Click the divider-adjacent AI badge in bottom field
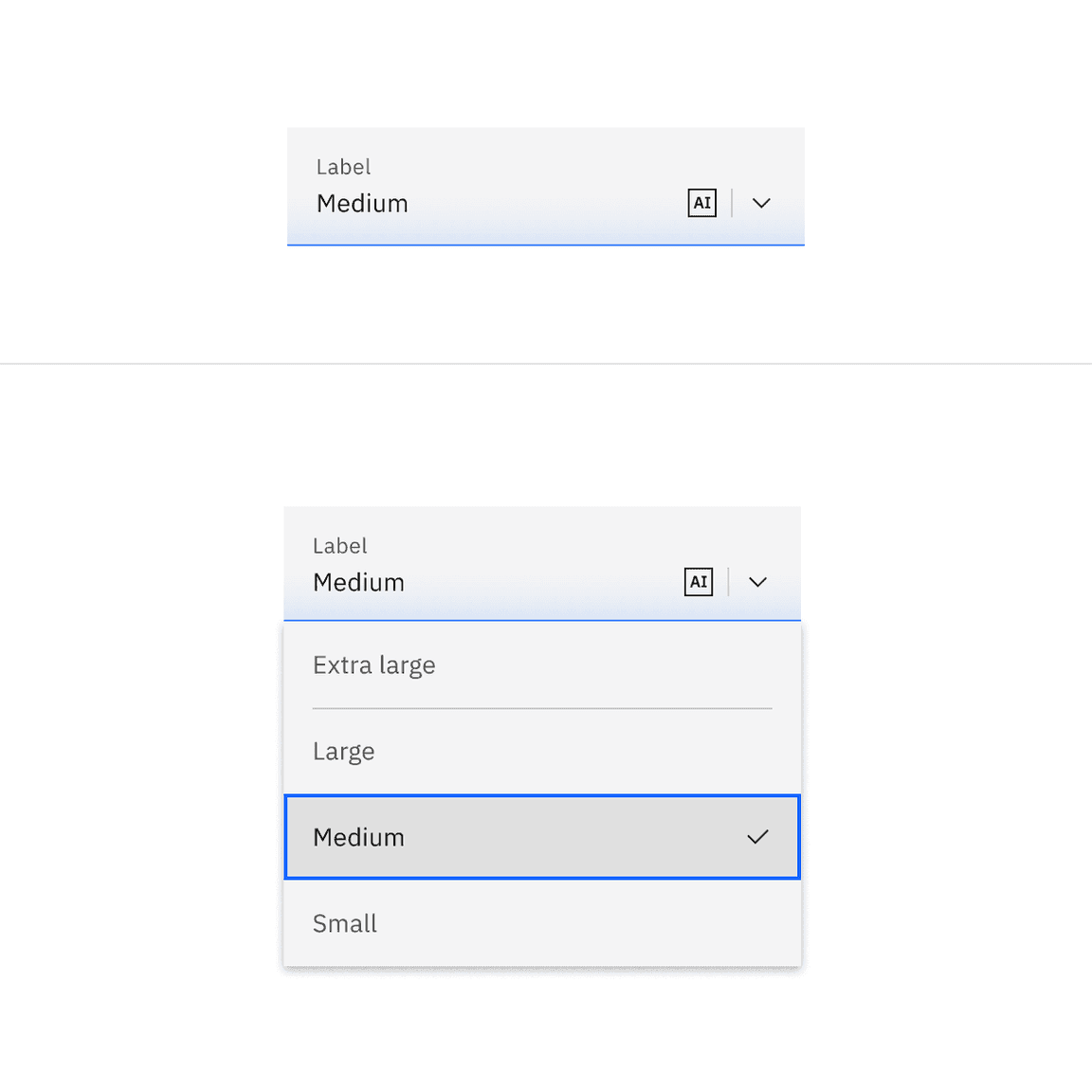This screenshot has height=1092, width=1092. pos(699,582)
